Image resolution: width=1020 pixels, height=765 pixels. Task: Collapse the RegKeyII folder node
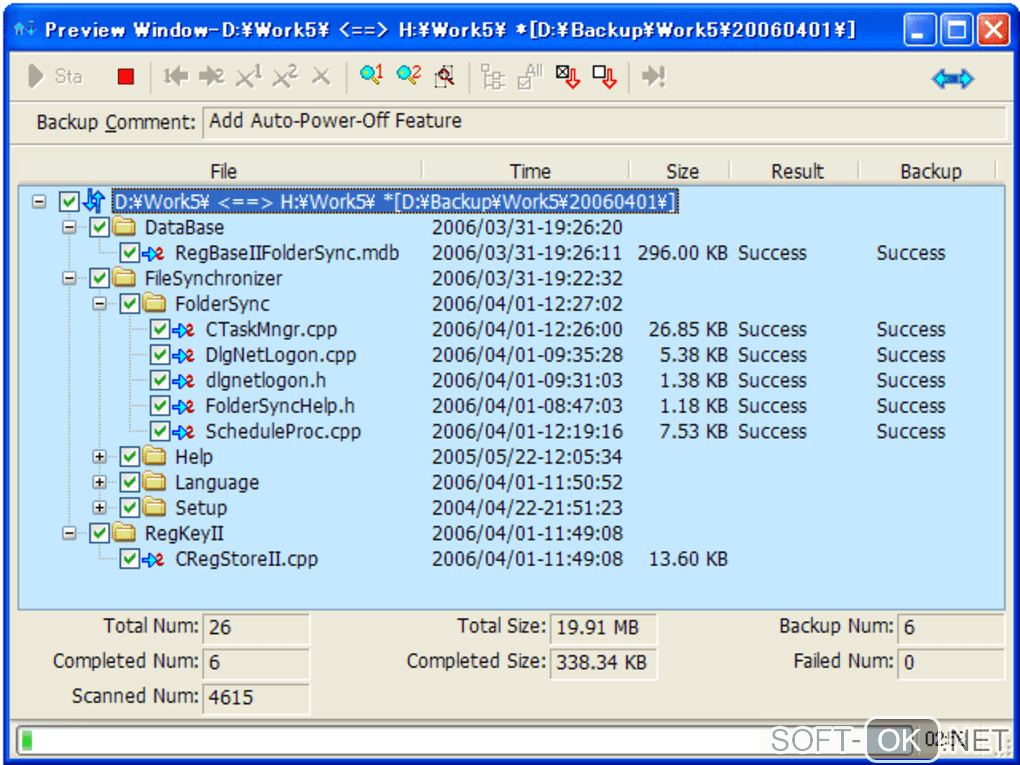69,533
